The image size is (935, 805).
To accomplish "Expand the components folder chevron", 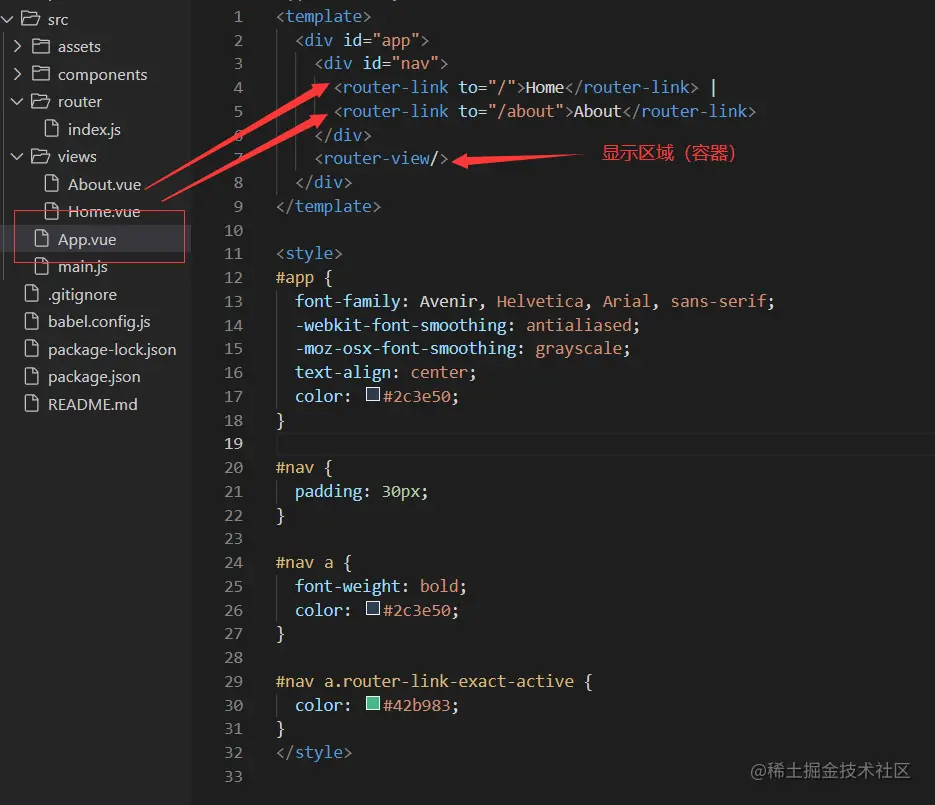I will point(17,74).
